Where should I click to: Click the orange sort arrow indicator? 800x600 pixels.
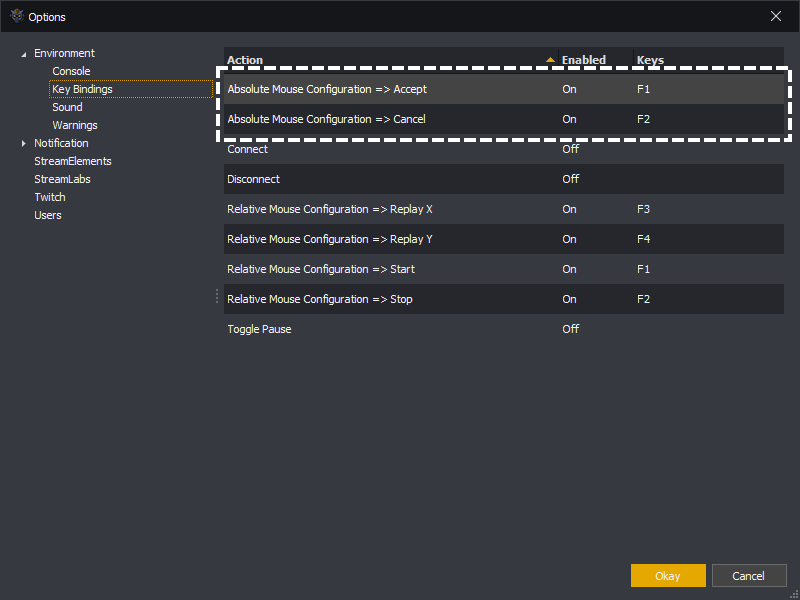click(x=550, y=60)
